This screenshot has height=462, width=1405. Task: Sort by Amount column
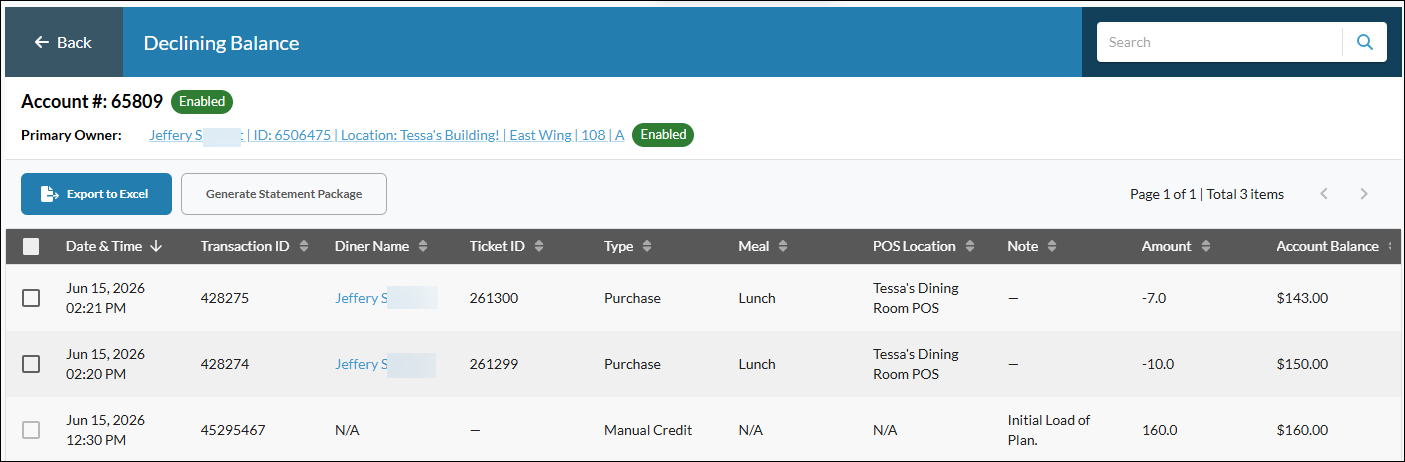click(1177, 246)
